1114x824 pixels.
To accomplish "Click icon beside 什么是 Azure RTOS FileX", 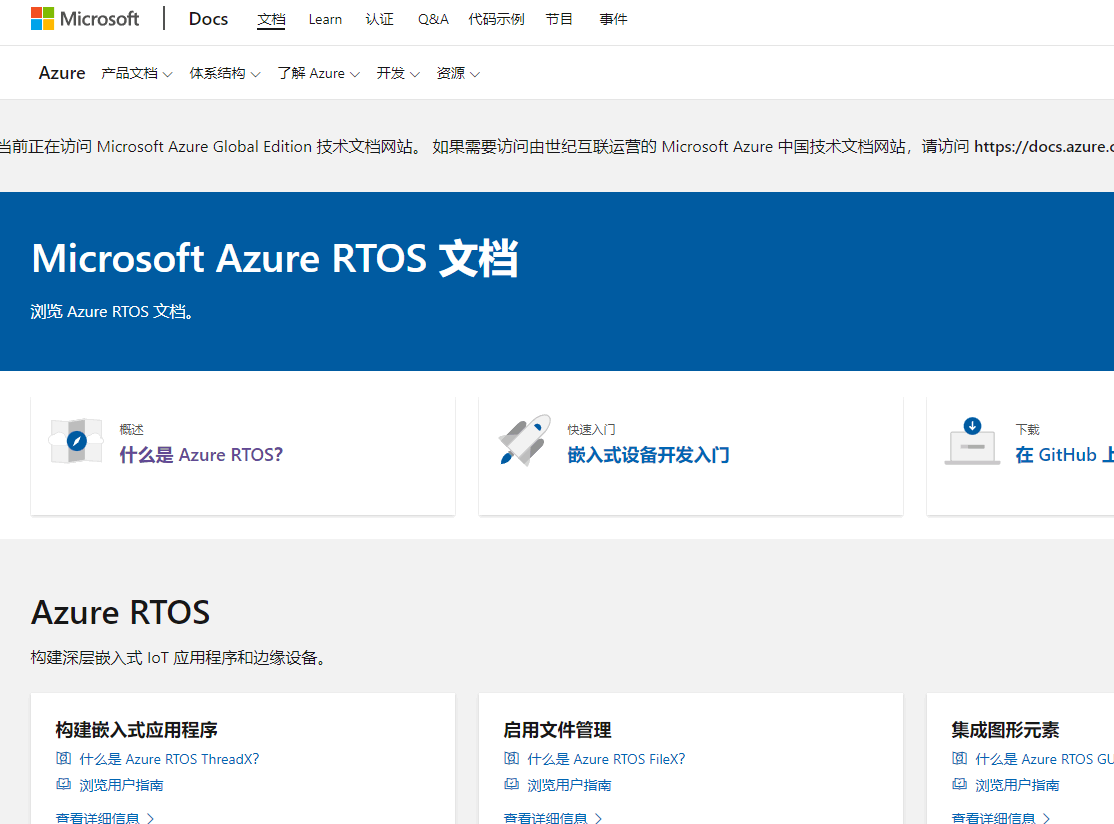I will pyautogui.click(x=512, y=759).
